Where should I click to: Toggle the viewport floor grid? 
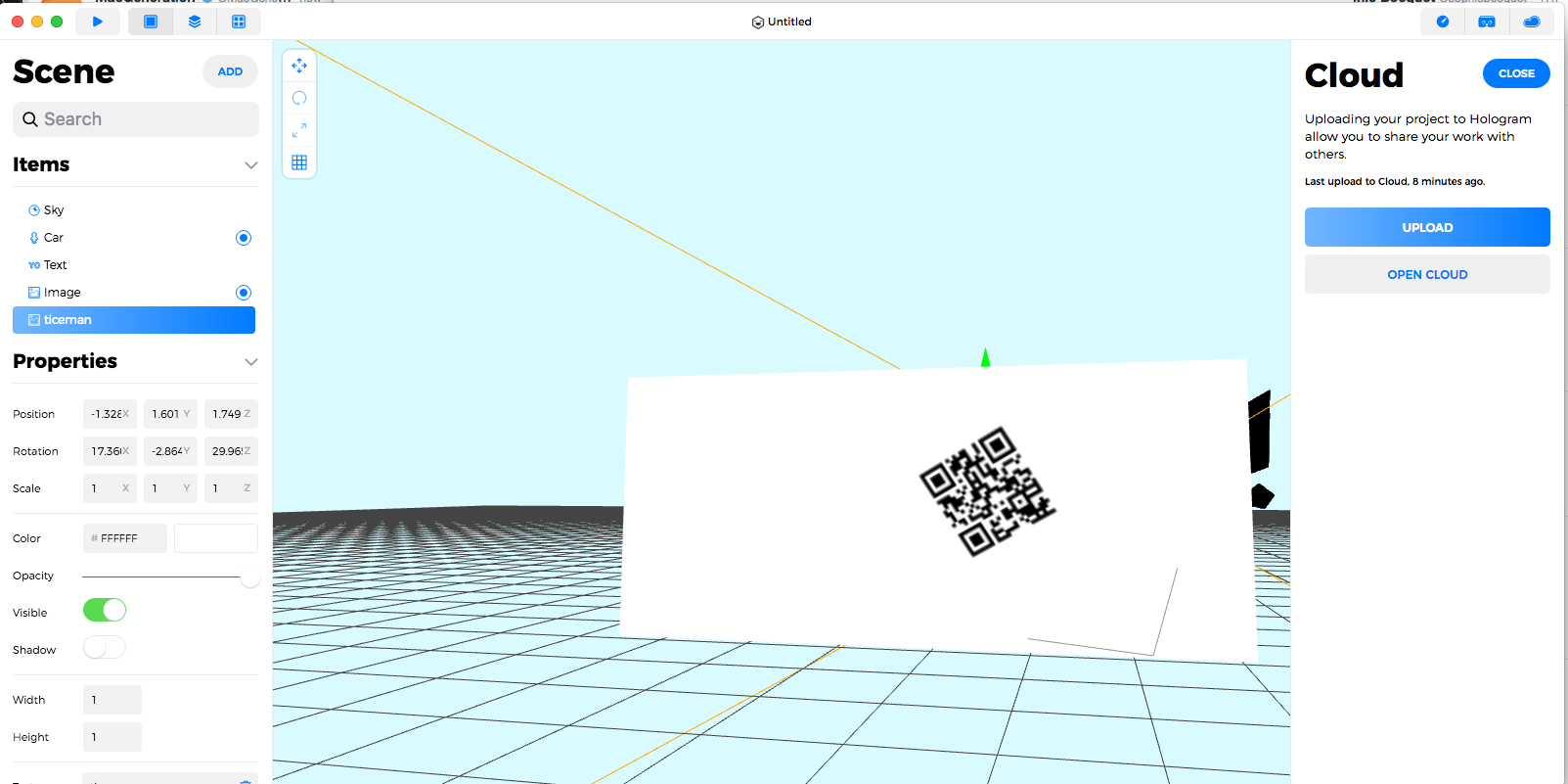point(299,162)
